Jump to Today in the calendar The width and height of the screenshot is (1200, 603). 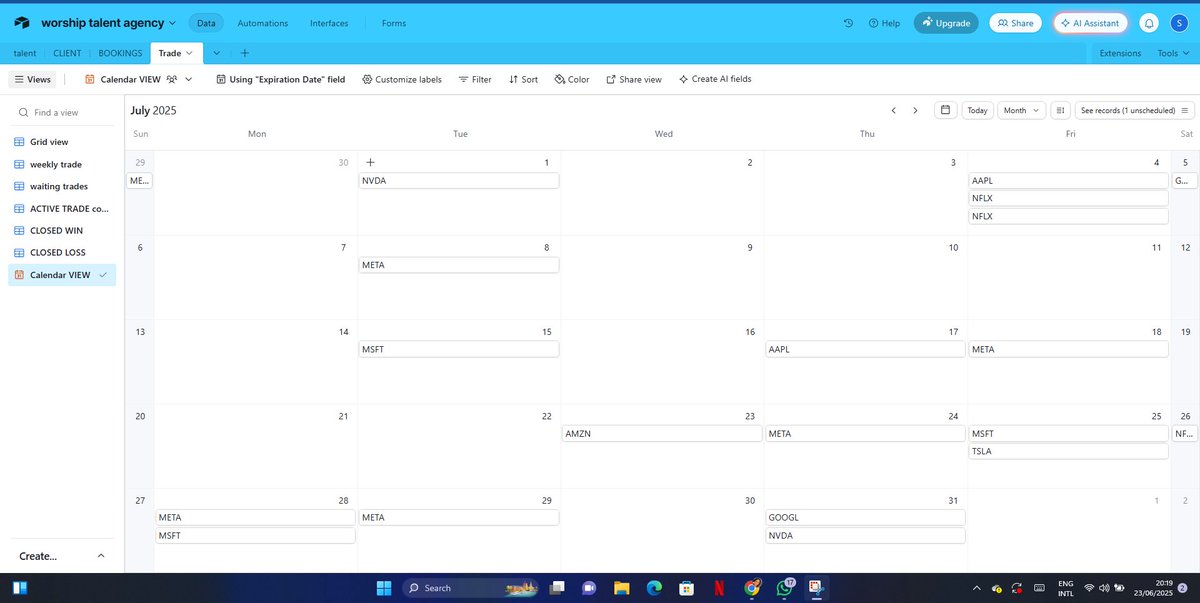coord(977,111)
